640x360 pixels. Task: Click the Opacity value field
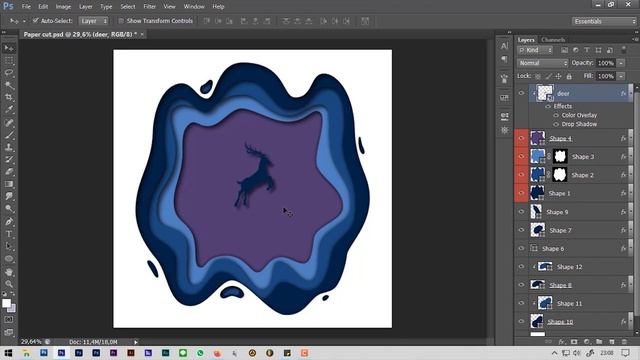pos(606,63)
